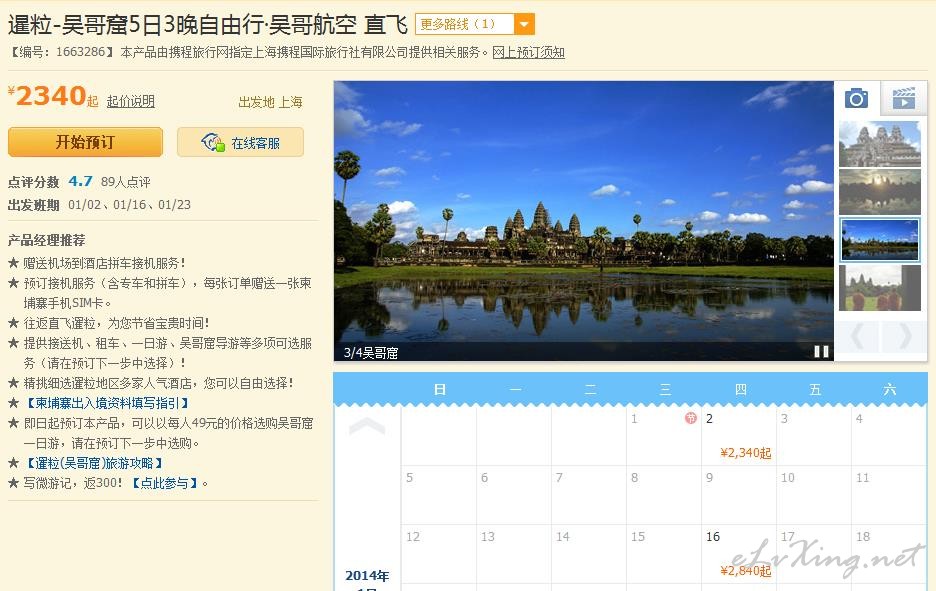This screenshot has height=591, width=936.
Task: Click the holiday 节 badge on January 1
Action: click(691, 418)
